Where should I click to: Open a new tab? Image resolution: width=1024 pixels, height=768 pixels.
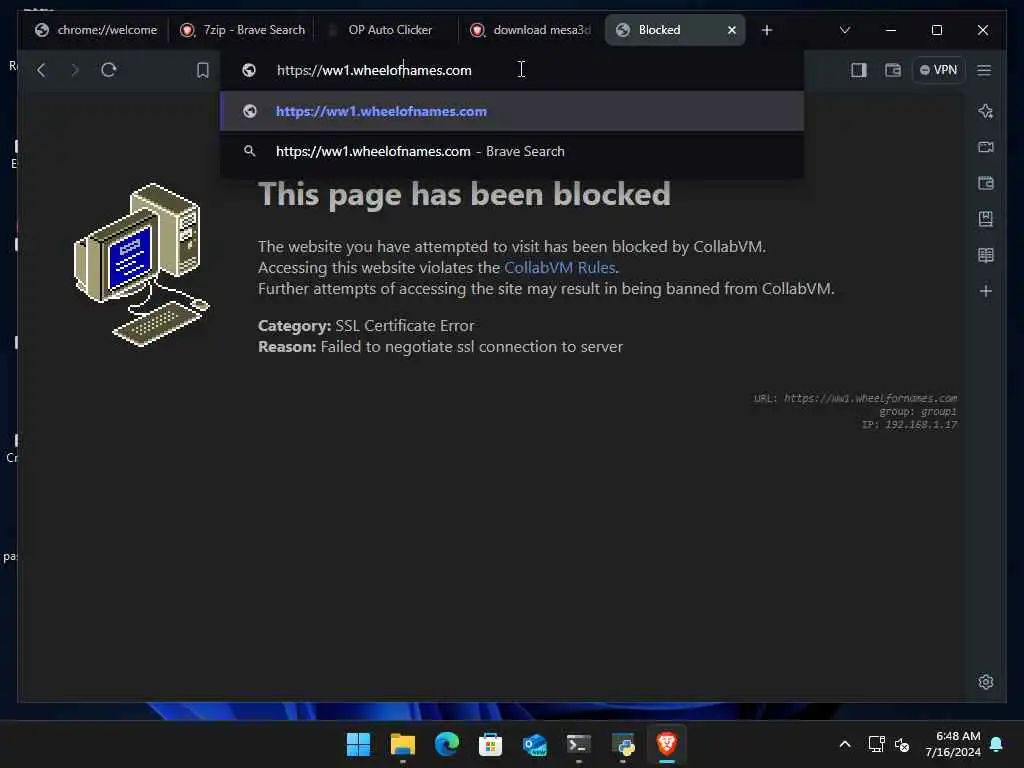[767, 30]
